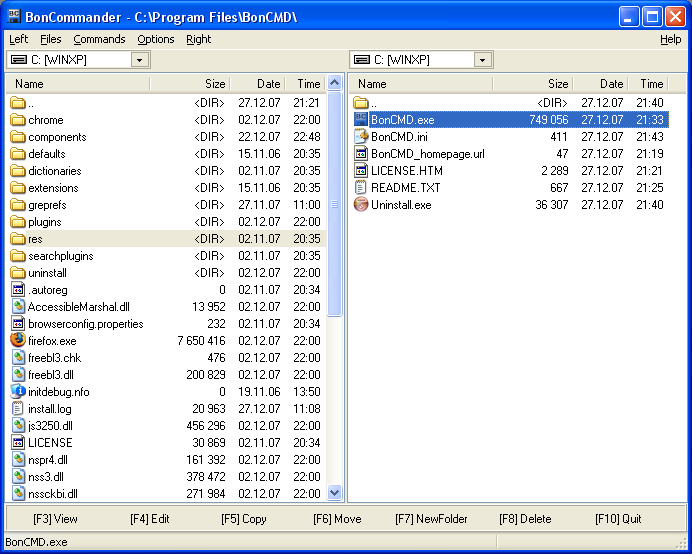Select the js3250.dll file name
692x554 pixels.
(50, 426)
